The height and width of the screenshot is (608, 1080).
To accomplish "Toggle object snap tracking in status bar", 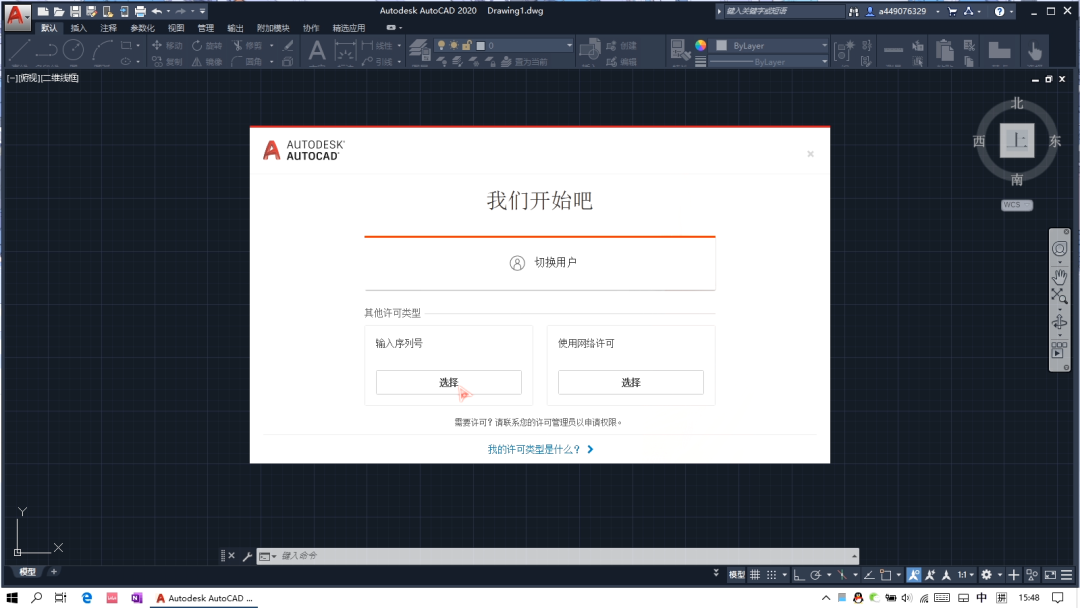I will click(x=869, y=575).
